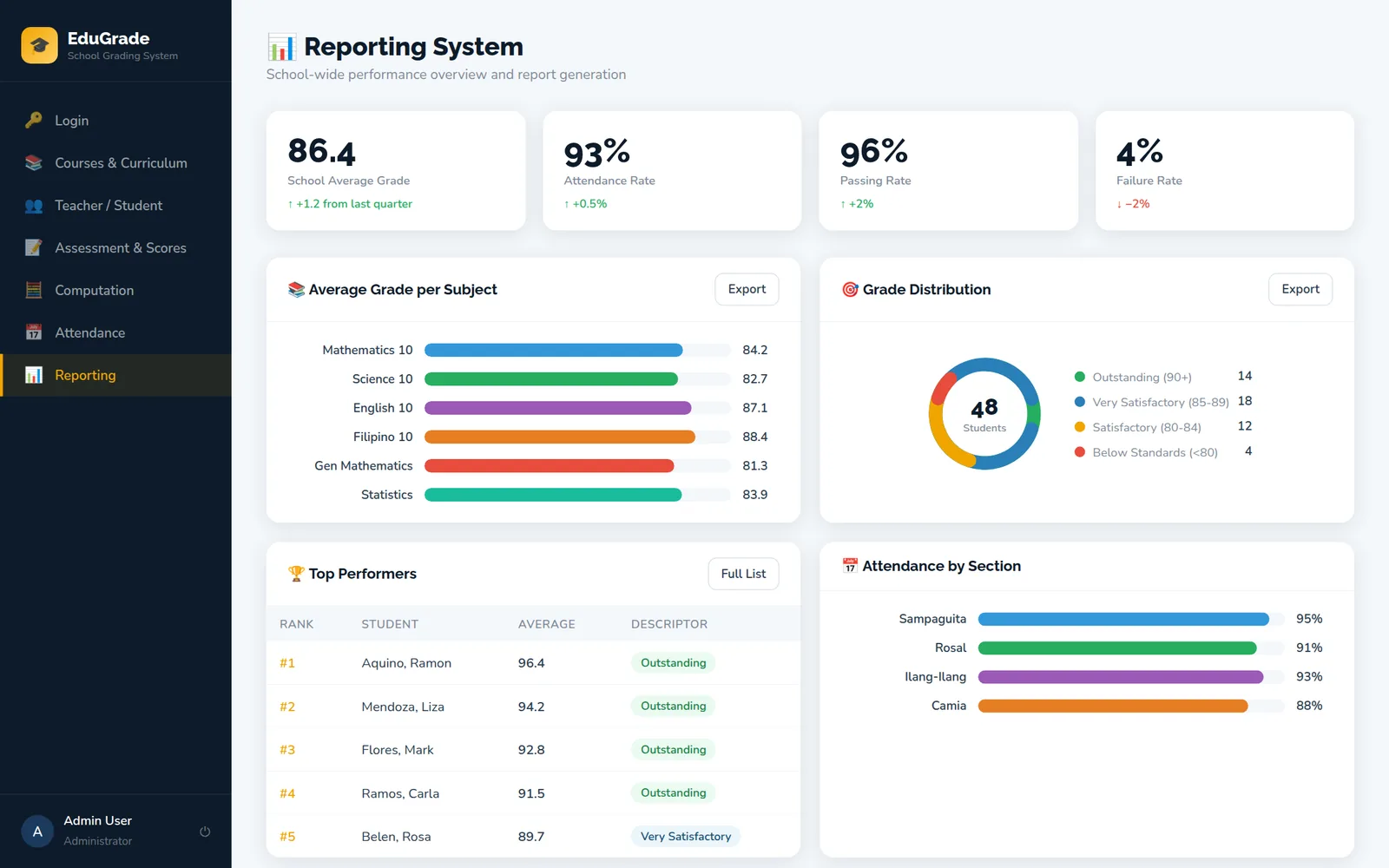Image resolution: width=1389 pixels, height=868 pixels.
Task: Click the green Outstanding legend dot
Action: click(1080, 377)
